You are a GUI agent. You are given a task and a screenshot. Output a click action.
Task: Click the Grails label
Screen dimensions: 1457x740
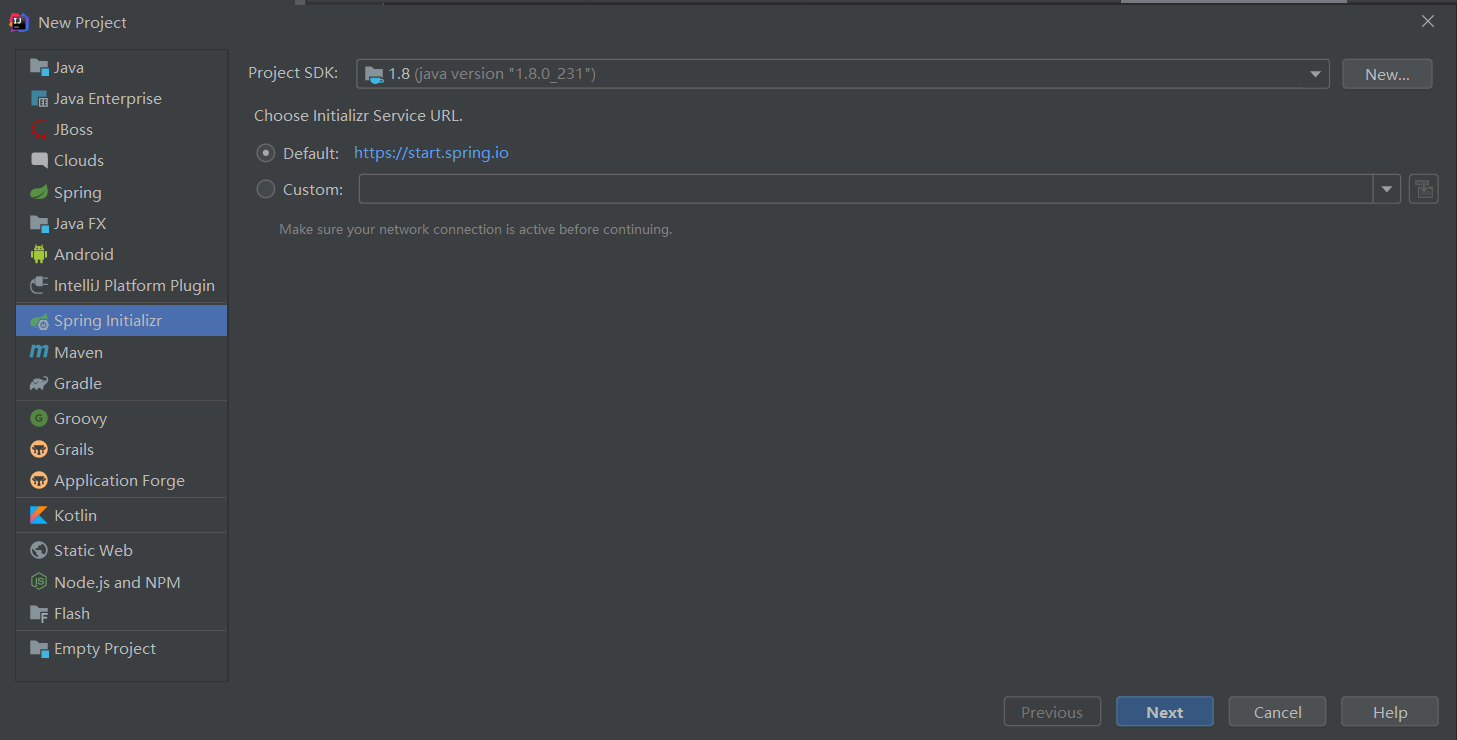point(74,449)
